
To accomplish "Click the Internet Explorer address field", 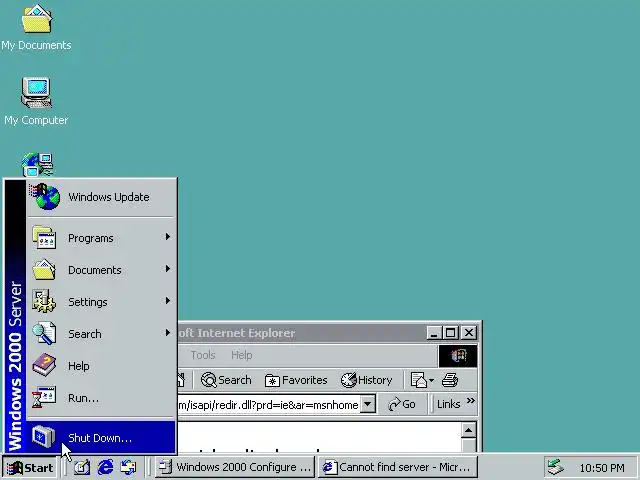I will [x=269, y=404].
